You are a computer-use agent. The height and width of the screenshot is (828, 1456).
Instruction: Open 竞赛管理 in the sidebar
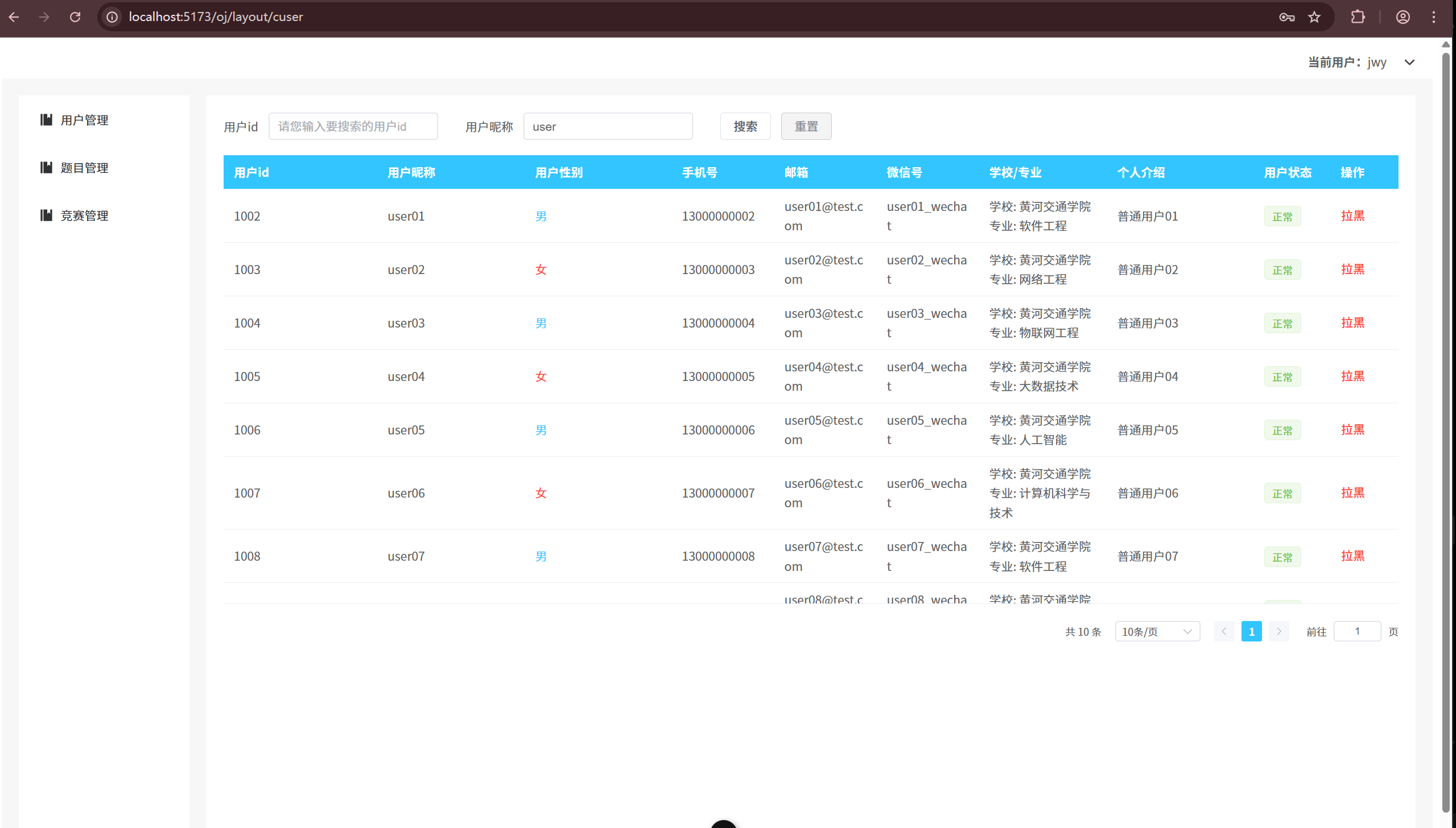coord(84,216)
